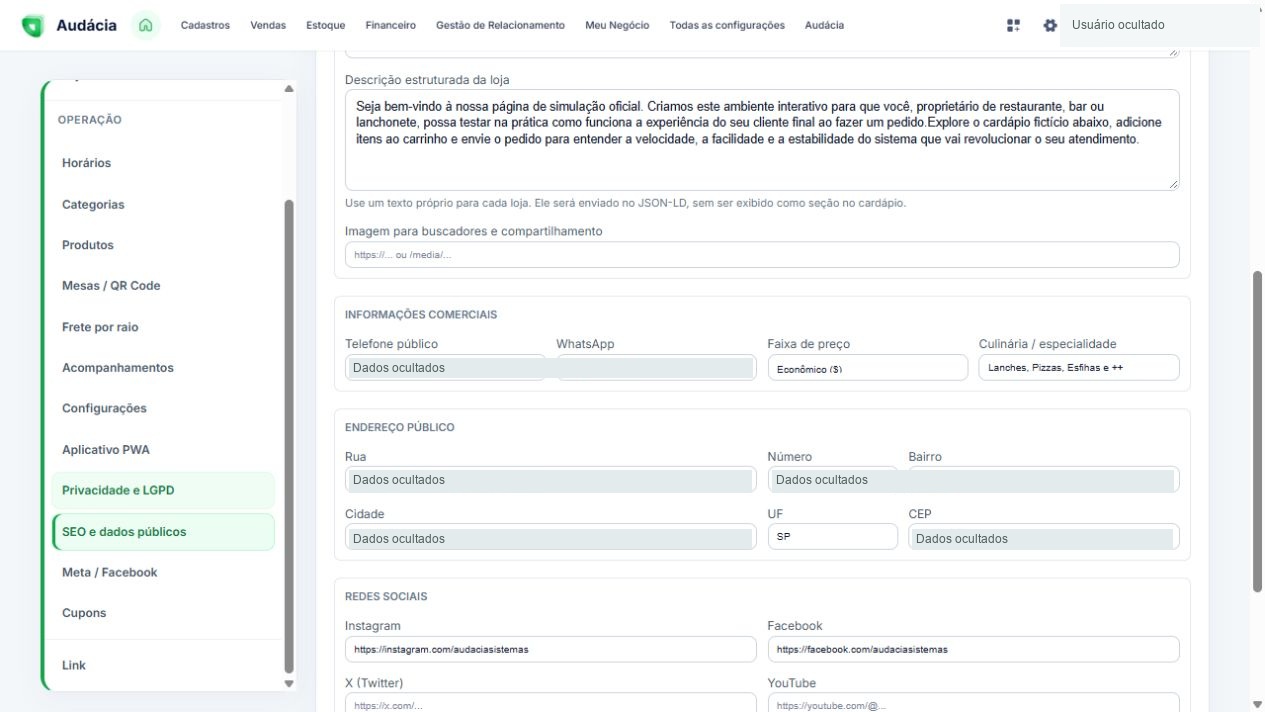The height and width of the screenshot is (712, 1265).
Task: Open the Vendas menu
Action: [x=268, y=25]
